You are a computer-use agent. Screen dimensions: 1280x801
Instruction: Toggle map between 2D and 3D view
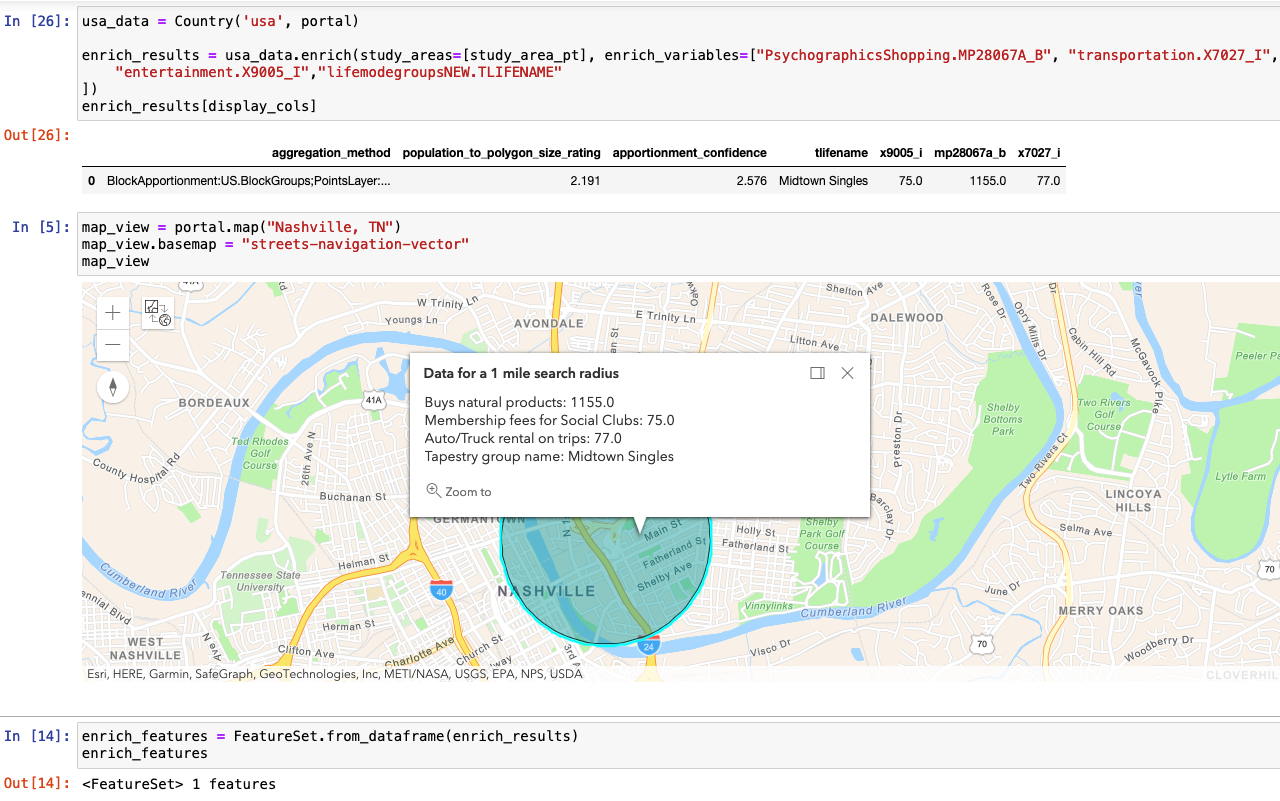coord(158,313)
